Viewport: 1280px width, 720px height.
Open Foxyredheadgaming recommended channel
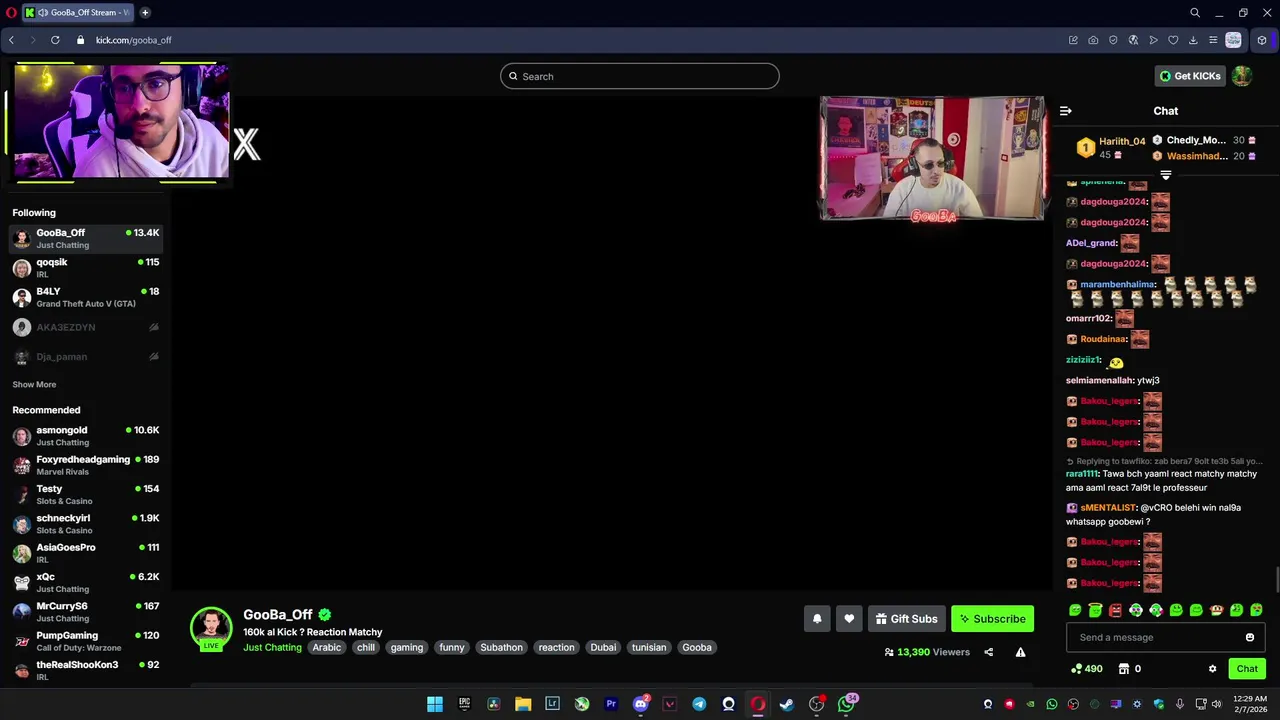[x=86, y=465]
